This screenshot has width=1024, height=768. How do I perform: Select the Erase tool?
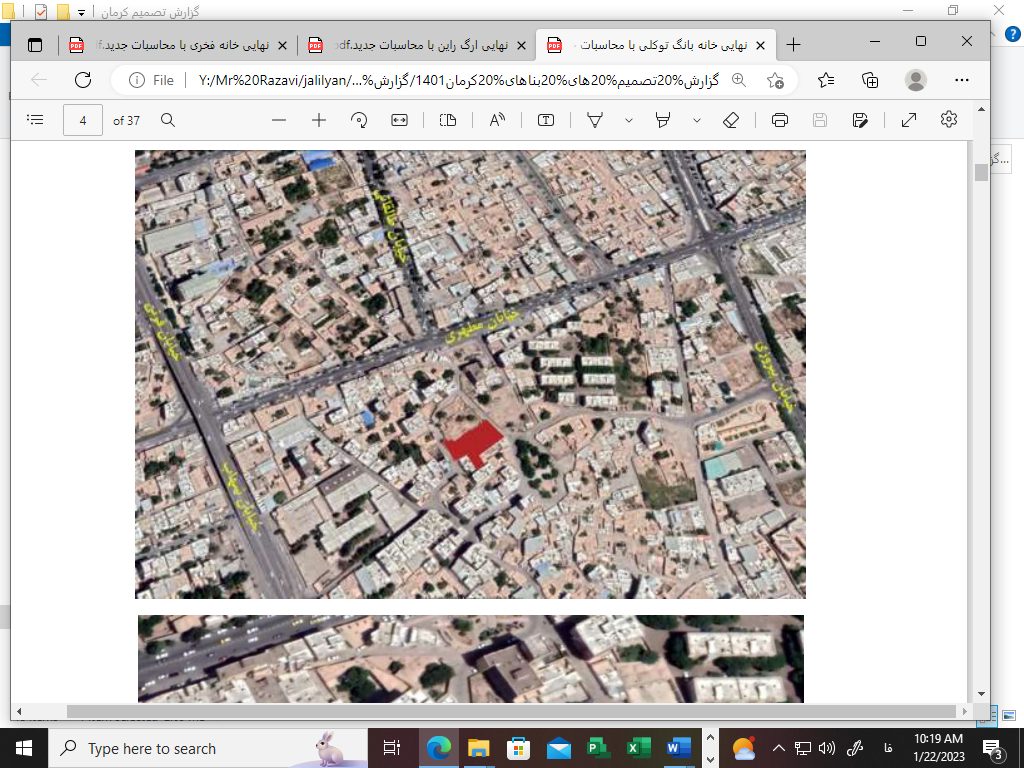[731, 120]
